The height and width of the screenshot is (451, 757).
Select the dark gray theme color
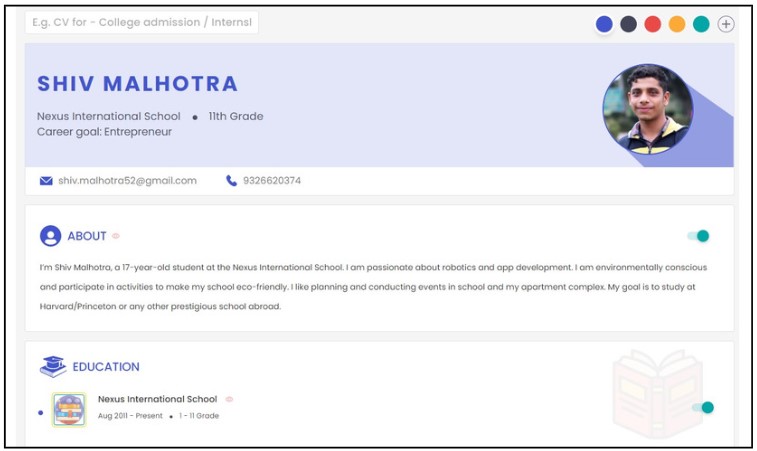click(628, 24)
